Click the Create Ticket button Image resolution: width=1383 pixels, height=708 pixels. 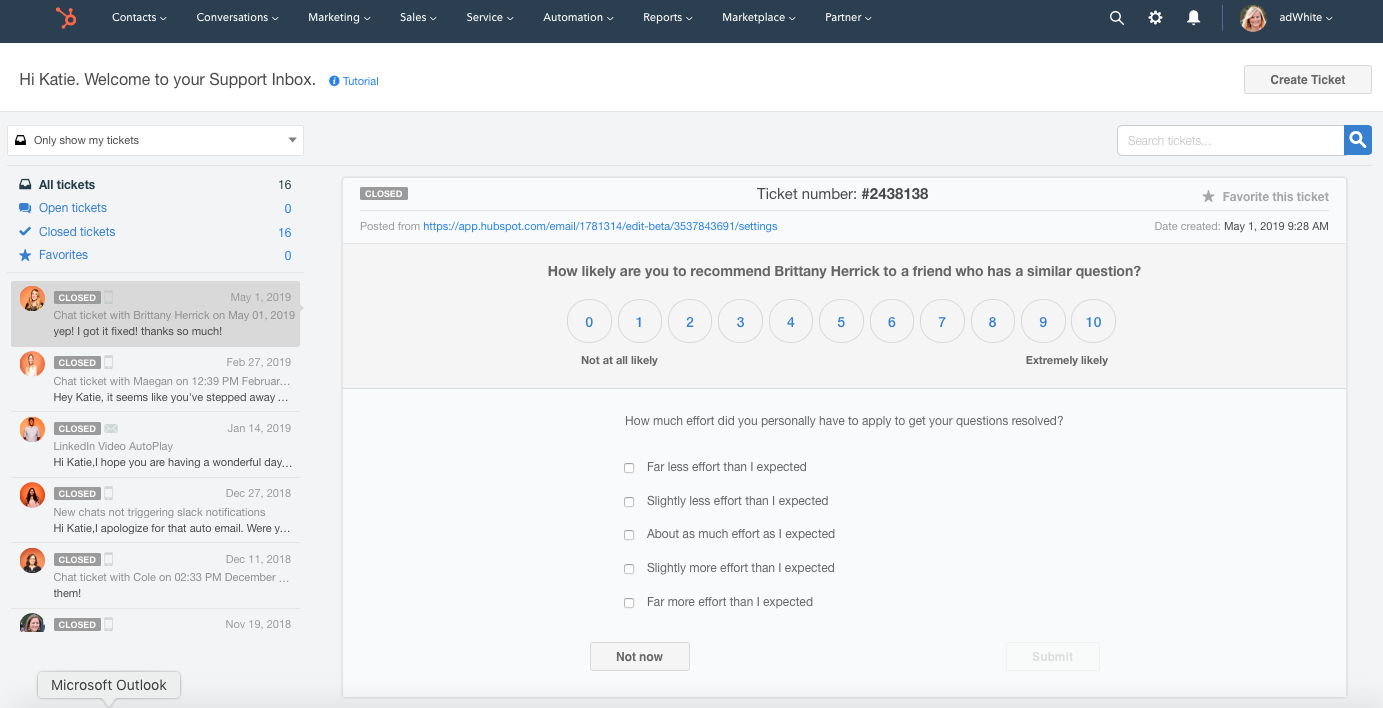[1307, 80]
